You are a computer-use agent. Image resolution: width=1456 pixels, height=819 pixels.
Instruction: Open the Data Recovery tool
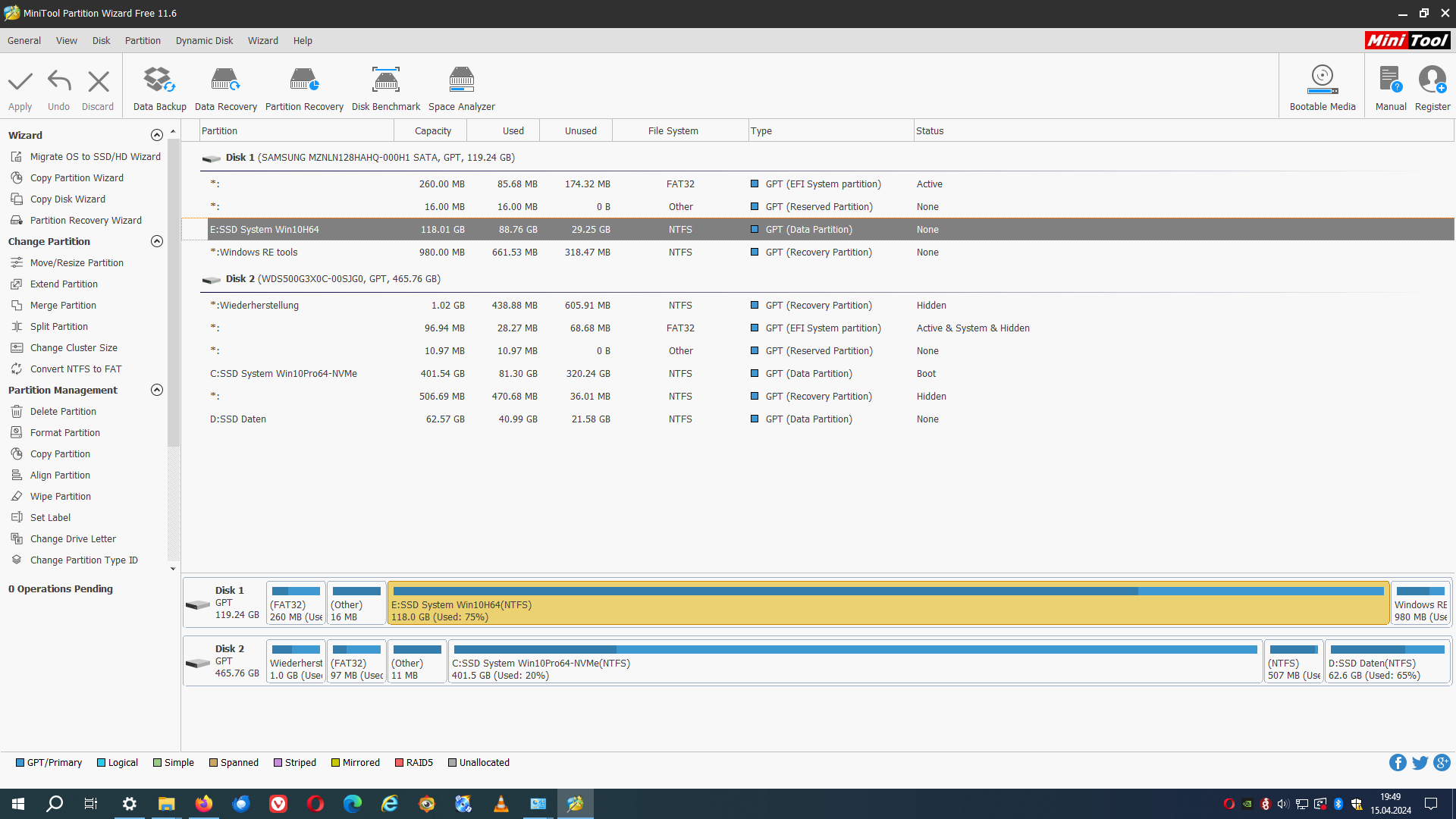pos(225,86)
